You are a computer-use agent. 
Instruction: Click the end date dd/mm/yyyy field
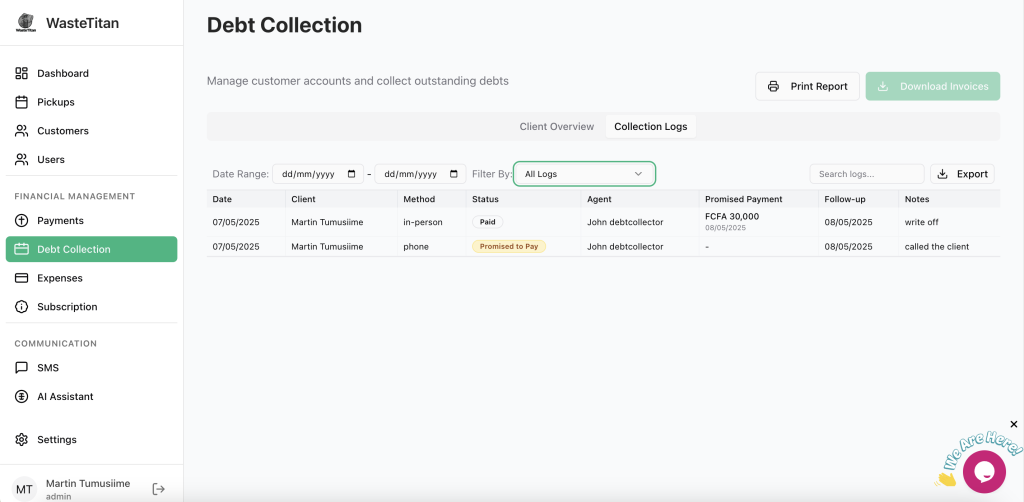420,174
